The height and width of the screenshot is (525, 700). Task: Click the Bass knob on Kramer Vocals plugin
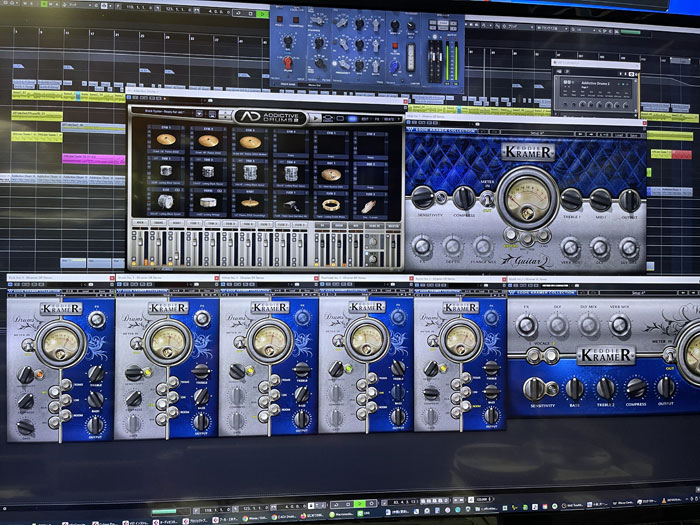(x=575, y=388)
